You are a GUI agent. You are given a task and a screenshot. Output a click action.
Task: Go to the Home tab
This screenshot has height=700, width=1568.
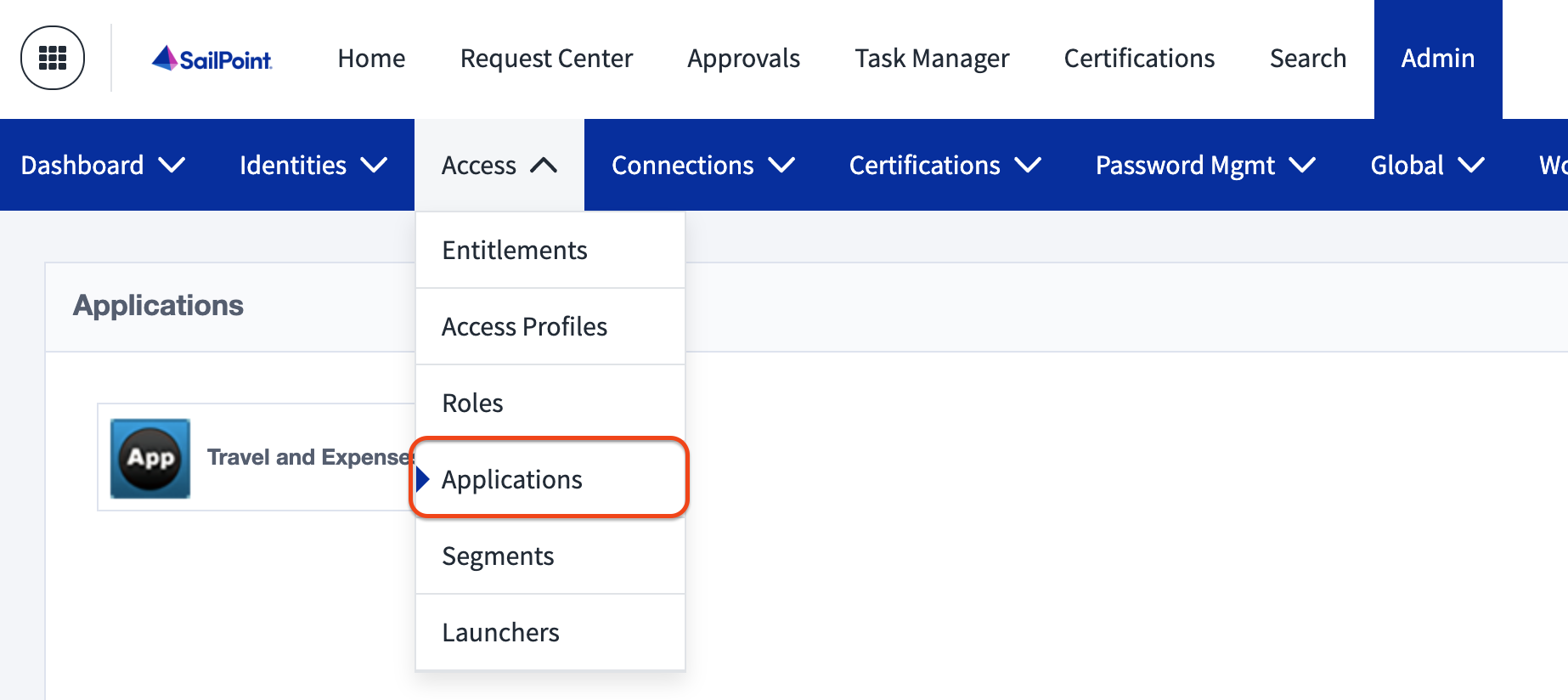click(x=371, y=59)
